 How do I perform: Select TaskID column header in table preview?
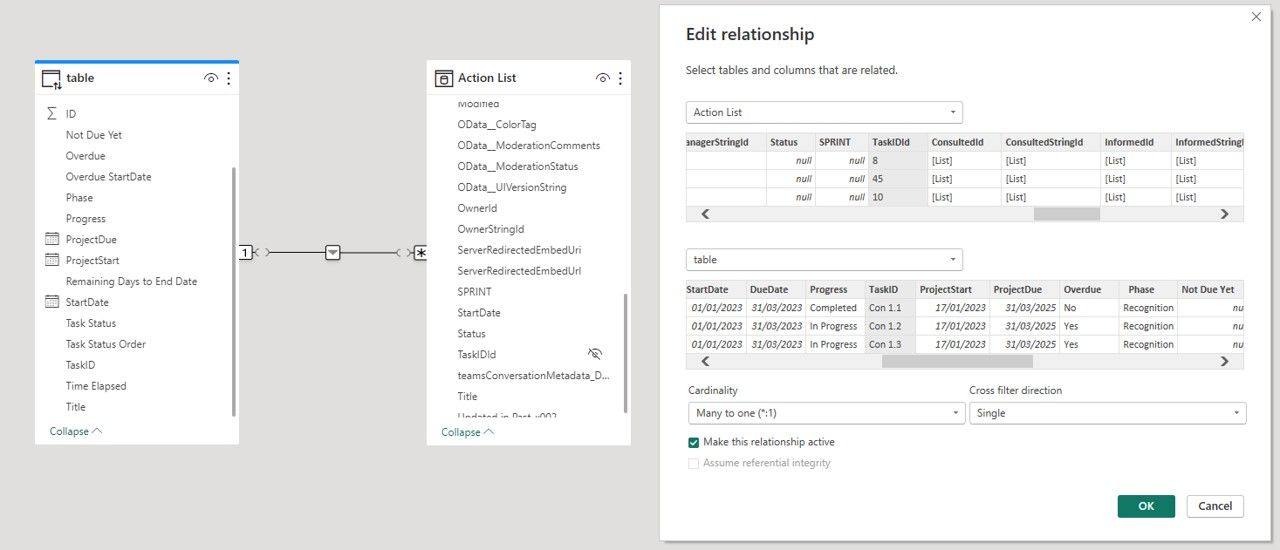(x=890, y=289)
